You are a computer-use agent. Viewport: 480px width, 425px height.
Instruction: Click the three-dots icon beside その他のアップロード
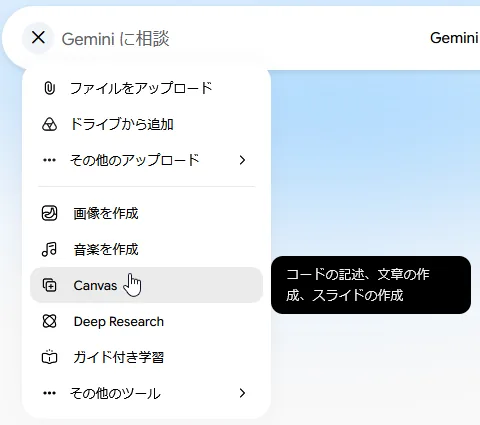point(49,160)
